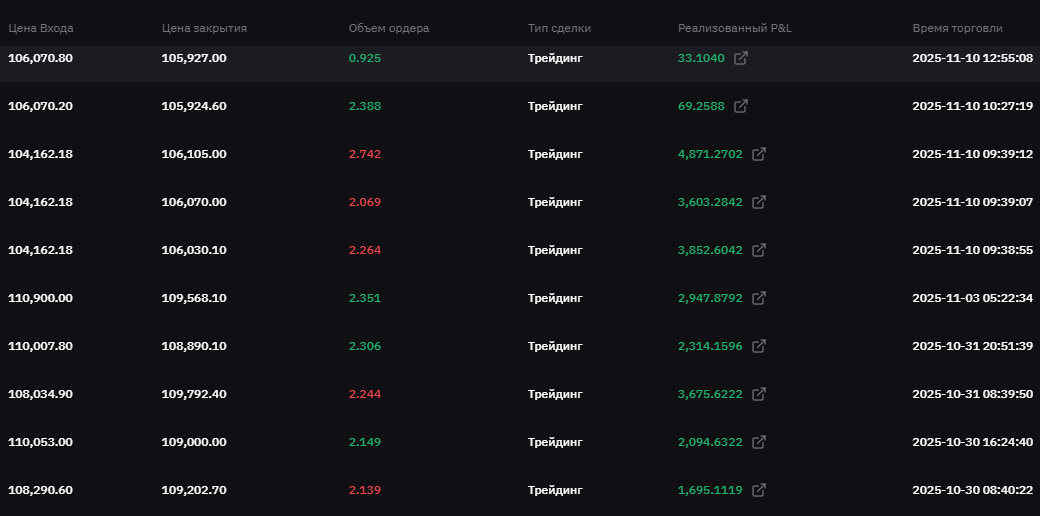Open share icon beside 33.1040 P&L
The width and height of the screenshot is (1040, 516).
tap(741, 58)
